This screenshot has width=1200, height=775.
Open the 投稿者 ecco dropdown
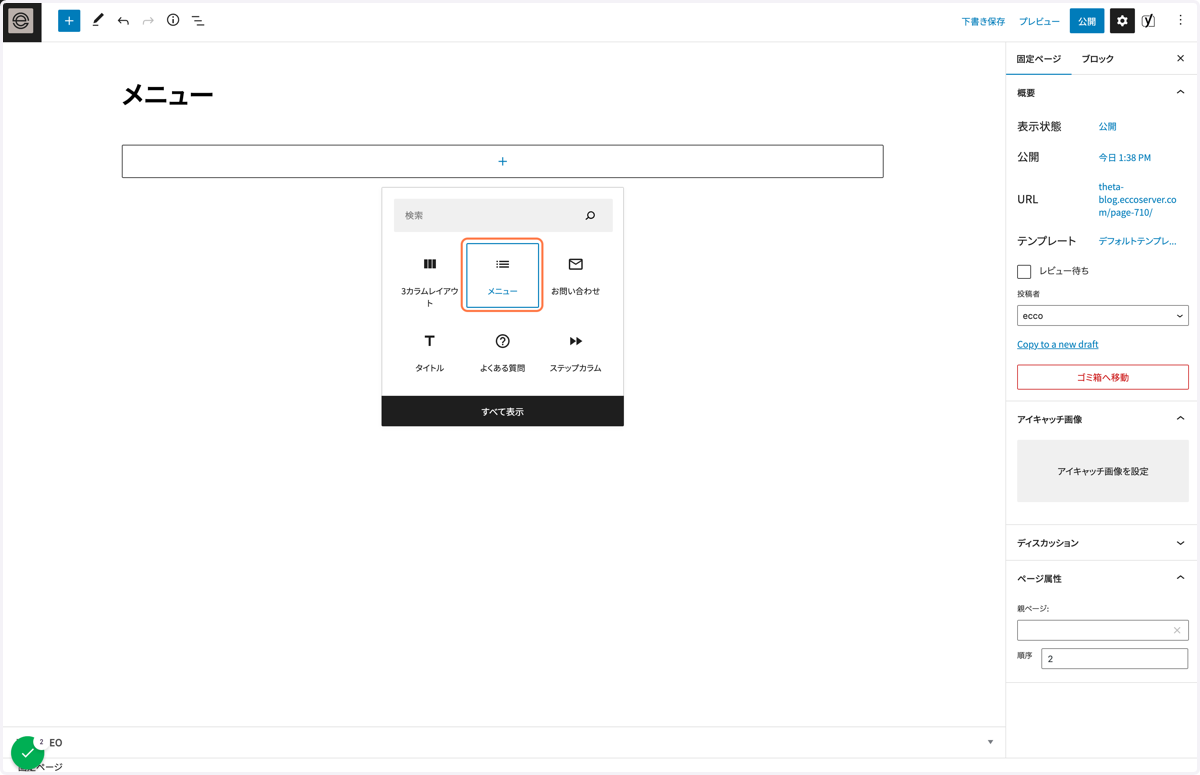(1103, 316)
